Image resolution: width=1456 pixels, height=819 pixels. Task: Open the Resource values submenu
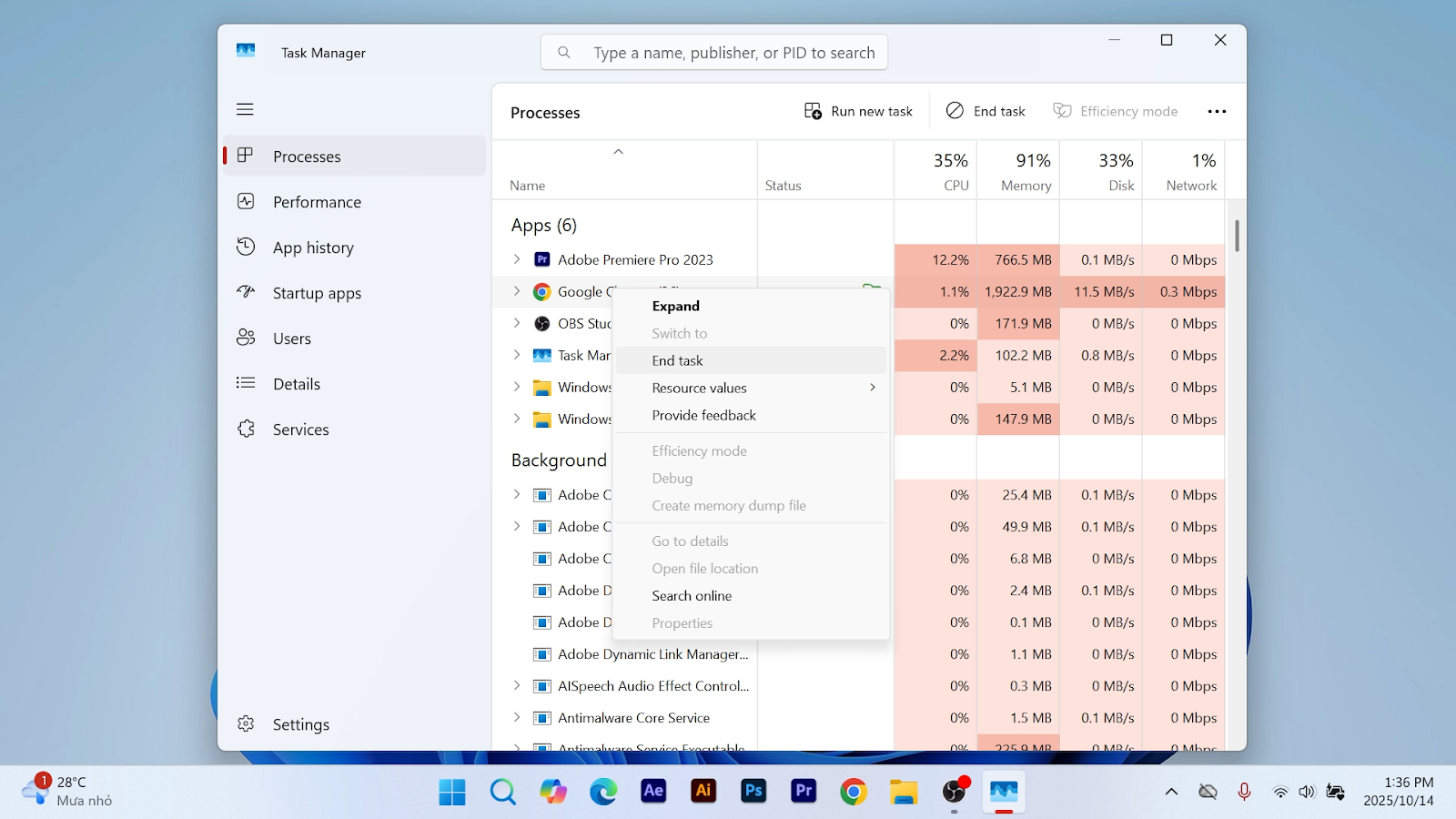(x=751, y=388)
